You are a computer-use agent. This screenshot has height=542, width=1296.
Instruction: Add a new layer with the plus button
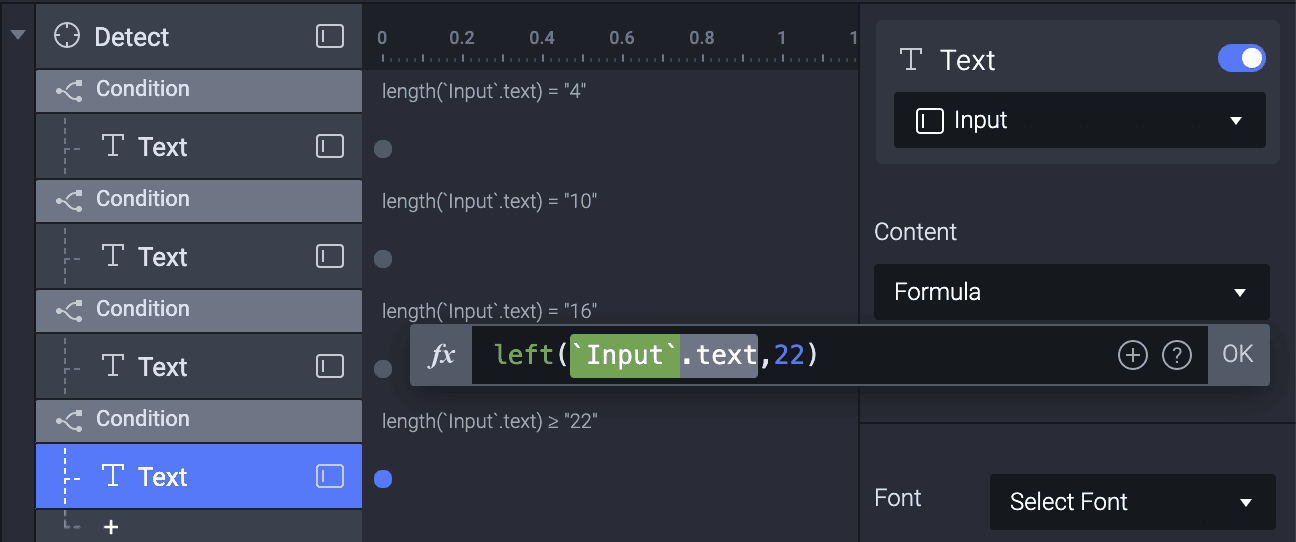click(111, 526)
